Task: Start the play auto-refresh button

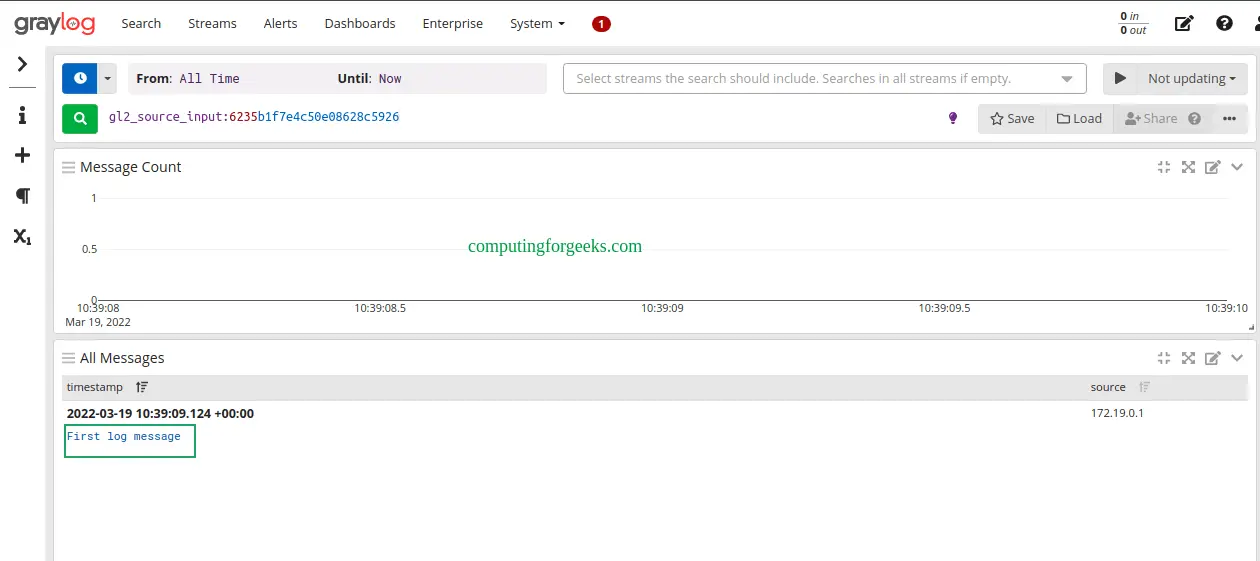Action: [x=1120, y=78]
